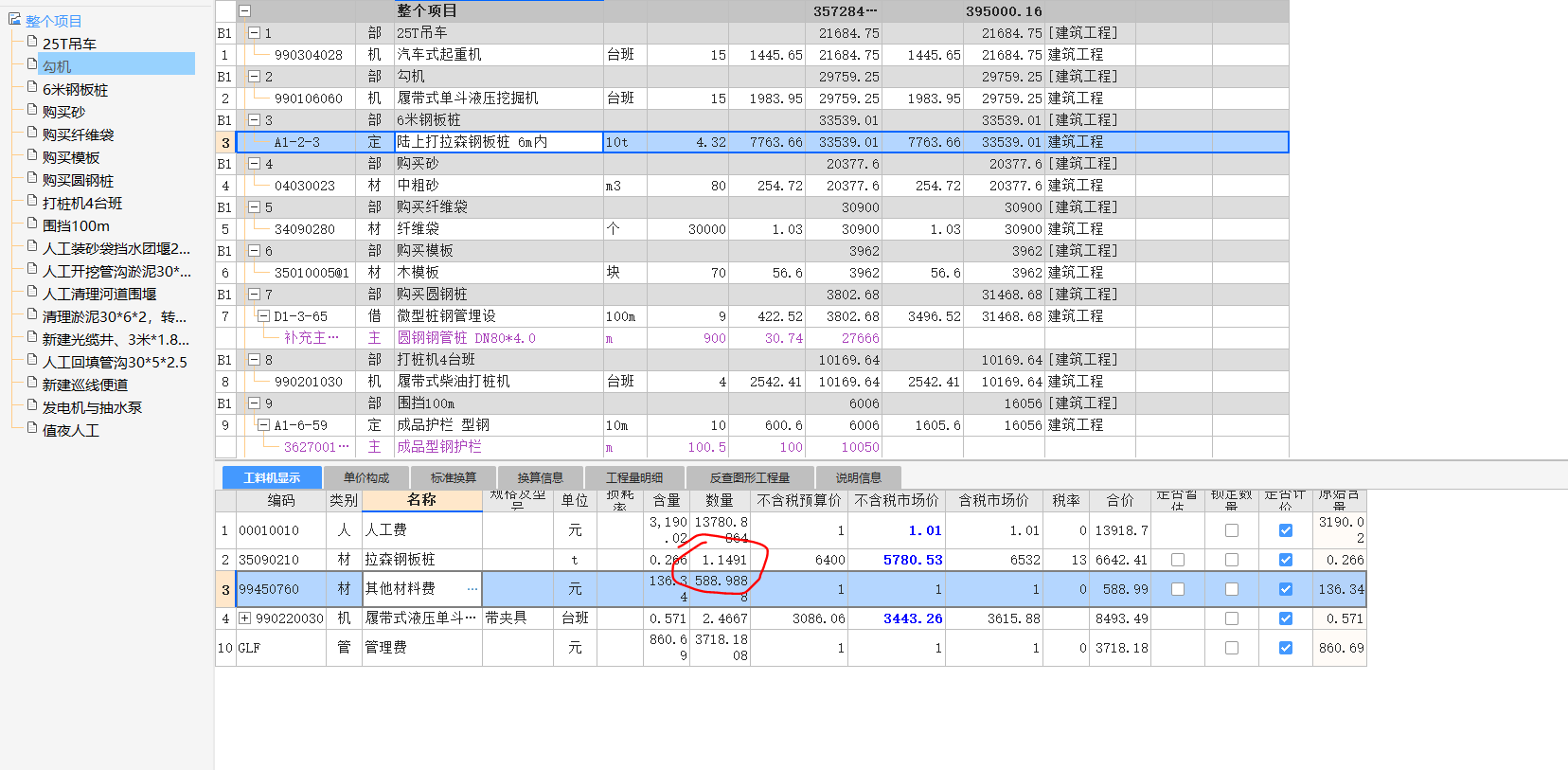Collapse section 1 25T吊车 in the table
The width and height of the screenshot is (1568, 770).
254,33
